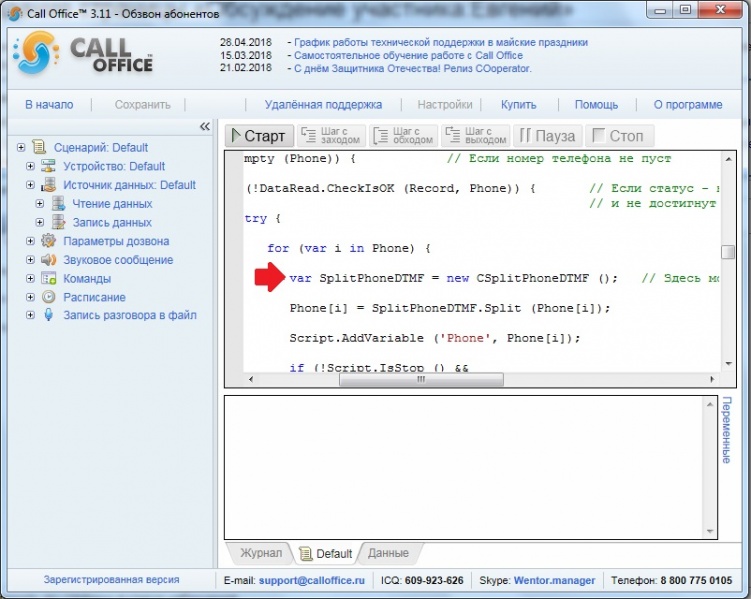Switch to the Данные tab
The width and height of the screenshot is (751, 599).
[388, 553]
